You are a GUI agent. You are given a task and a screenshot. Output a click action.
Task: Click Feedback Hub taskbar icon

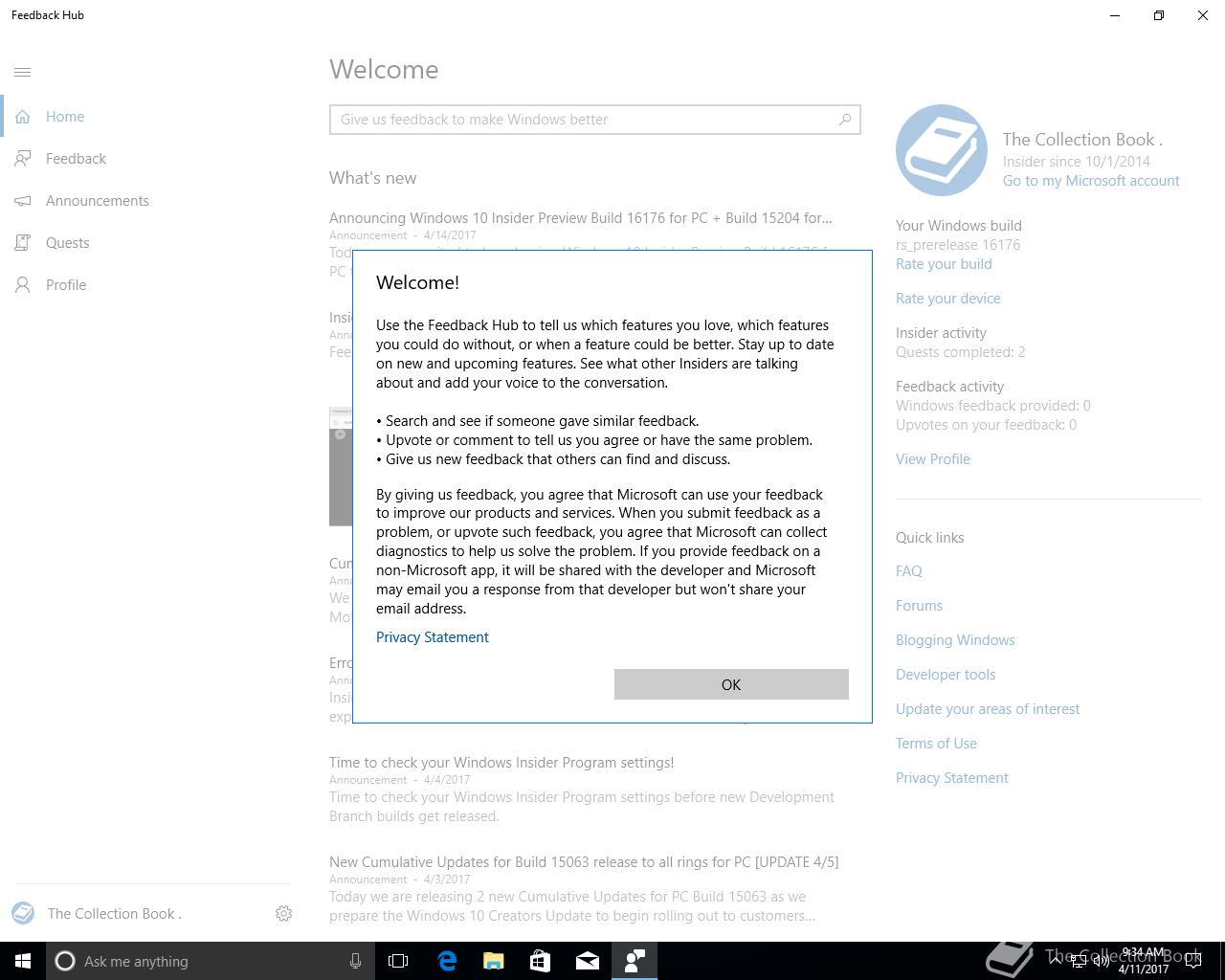[635, 961]
